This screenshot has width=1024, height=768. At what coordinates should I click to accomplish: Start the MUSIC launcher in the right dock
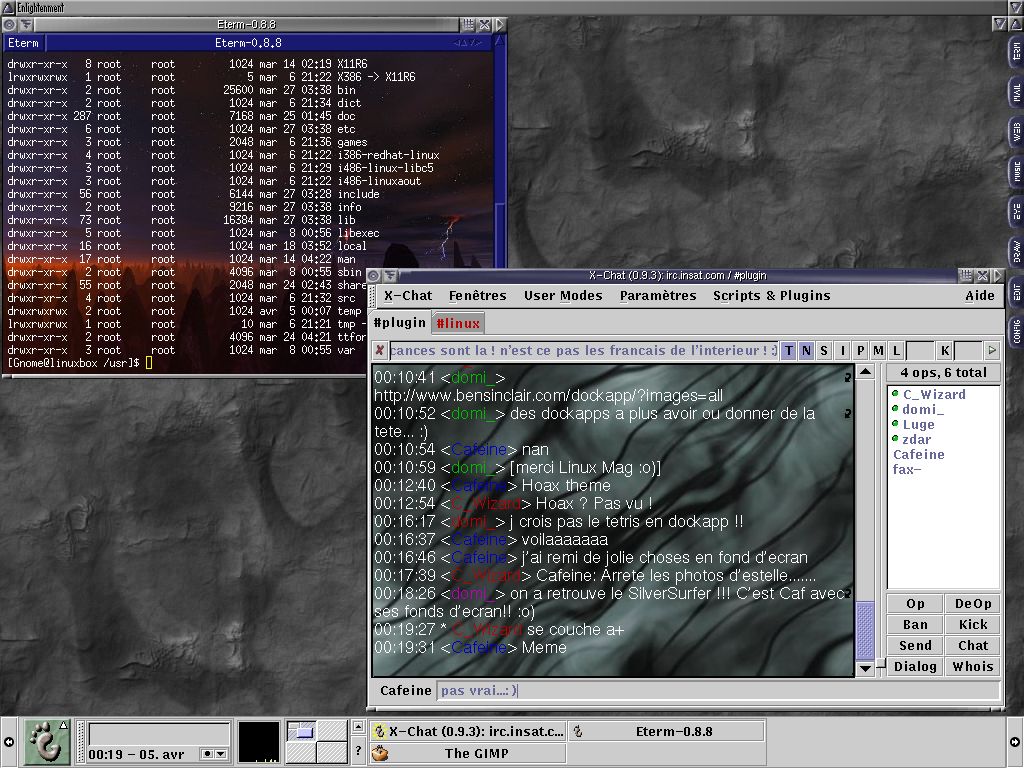[1016, 172]
